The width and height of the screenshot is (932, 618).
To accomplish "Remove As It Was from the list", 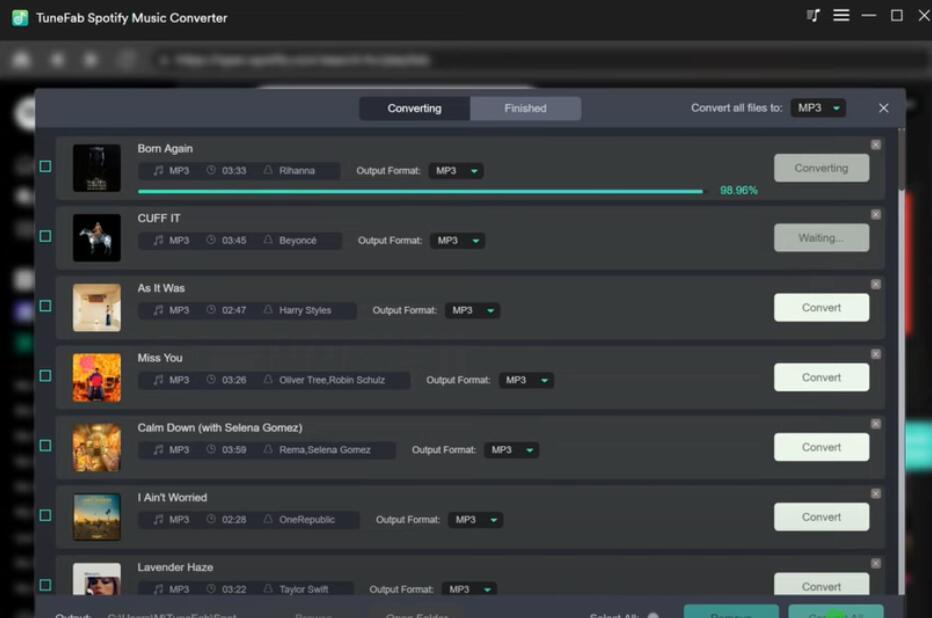I will (x=876, y=285).
